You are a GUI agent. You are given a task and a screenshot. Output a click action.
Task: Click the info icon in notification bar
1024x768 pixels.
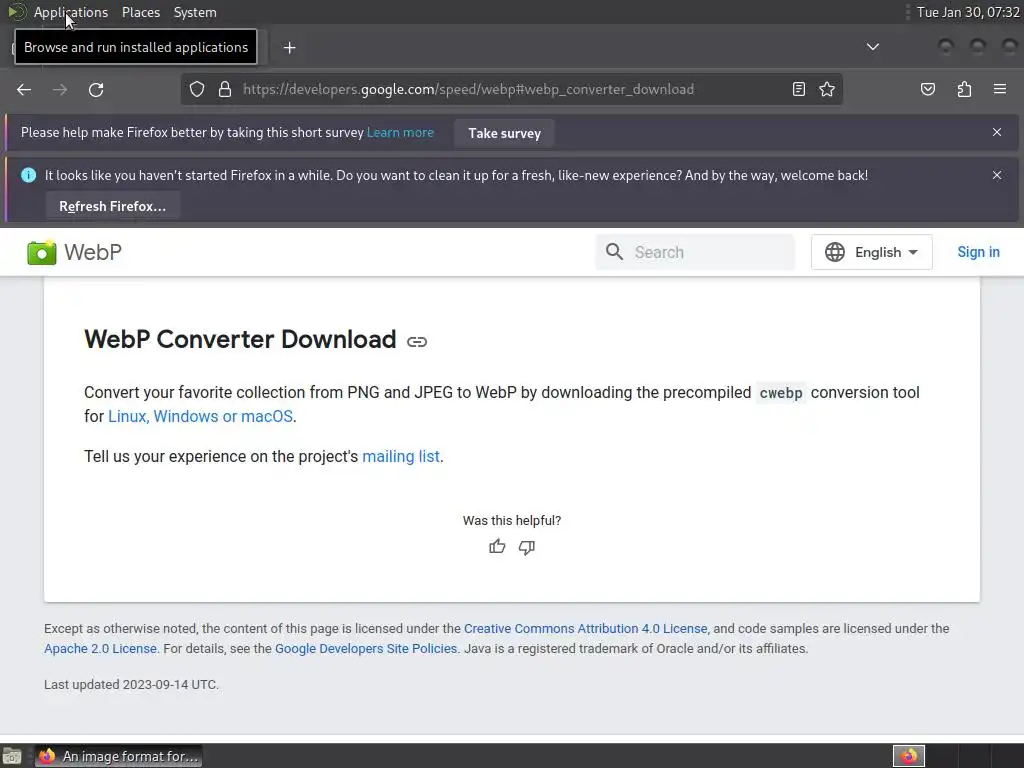pos(28,175)
